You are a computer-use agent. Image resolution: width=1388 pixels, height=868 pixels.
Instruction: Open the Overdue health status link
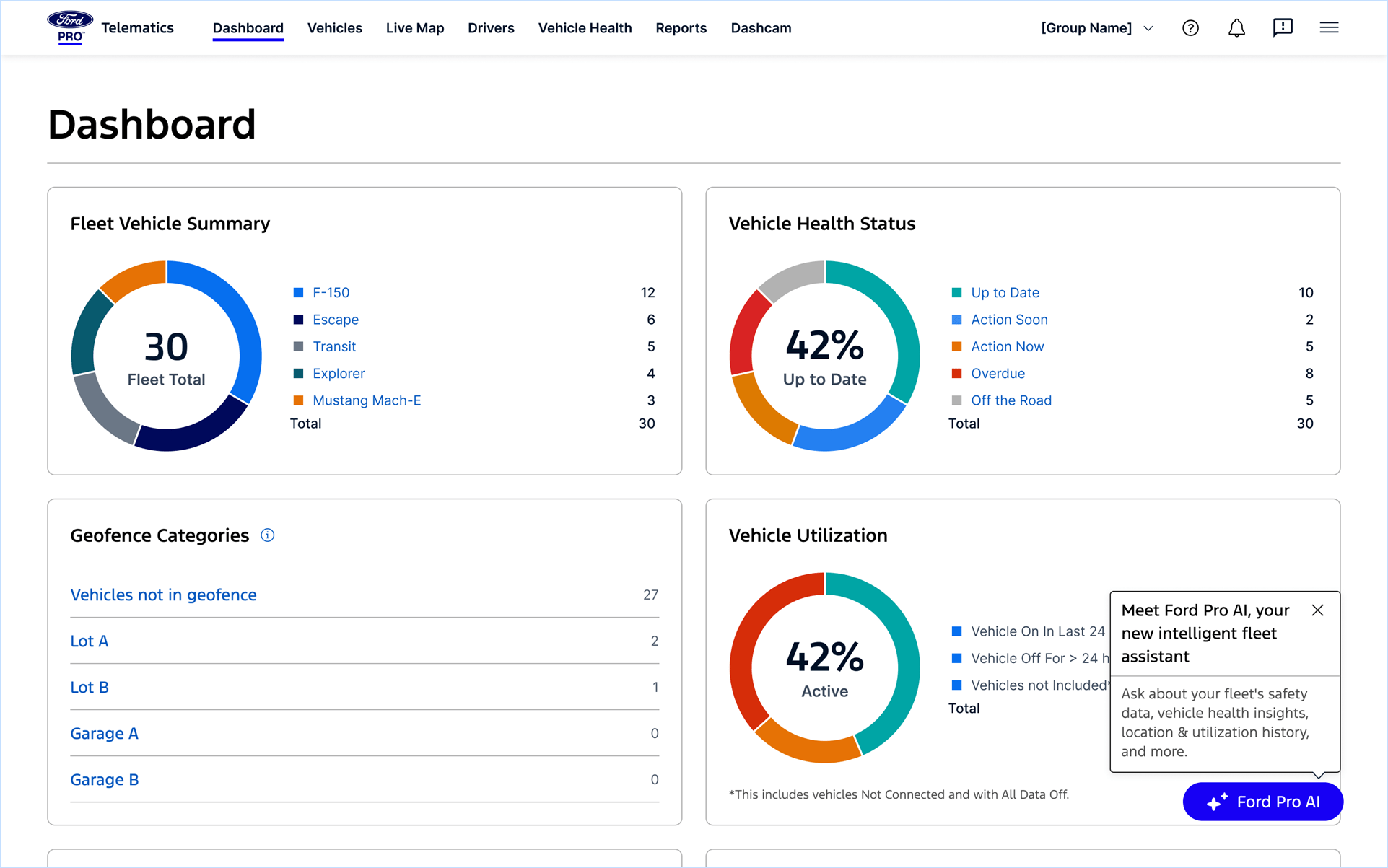click(998, 374)
